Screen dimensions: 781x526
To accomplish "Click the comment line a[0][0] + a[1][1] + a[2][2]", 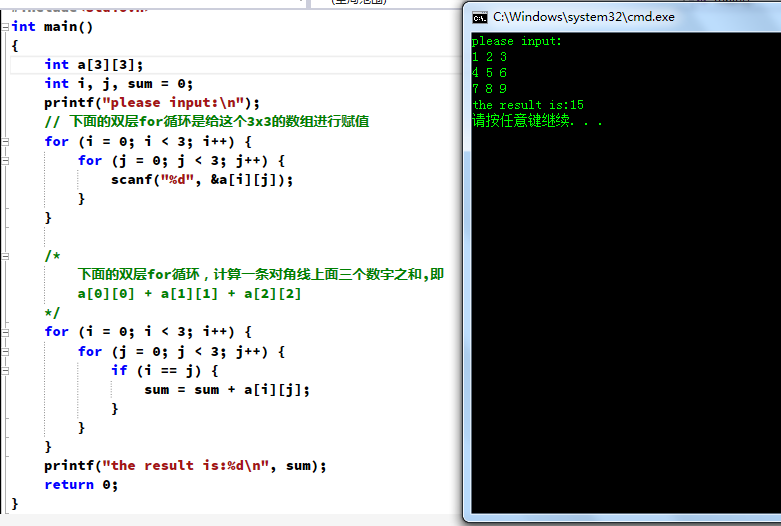I will [x=189, y=294].
